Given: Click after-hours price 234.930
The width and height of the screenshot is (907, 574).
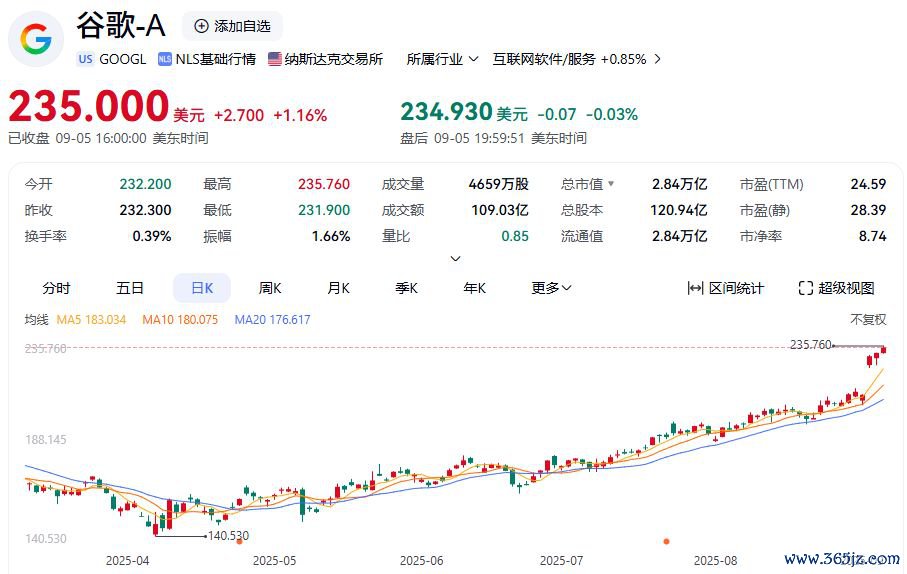Looking at the screenshot, I should (x=446, y=112).
